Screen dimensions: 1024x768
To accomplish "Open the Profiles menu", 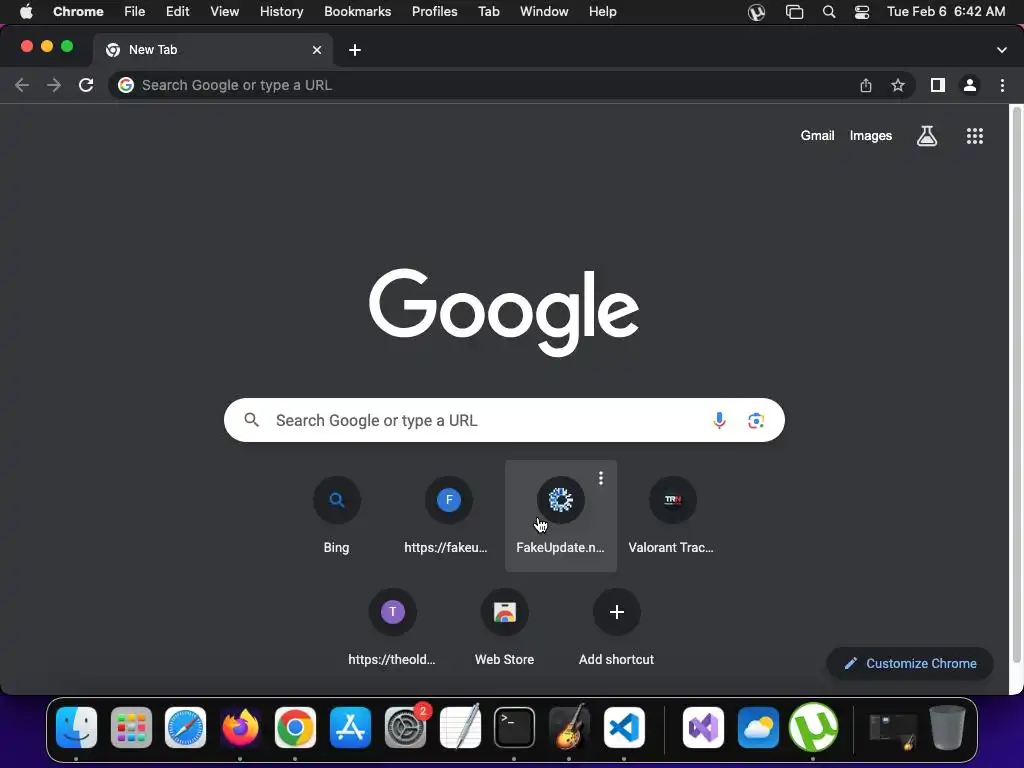I will 434,12.
